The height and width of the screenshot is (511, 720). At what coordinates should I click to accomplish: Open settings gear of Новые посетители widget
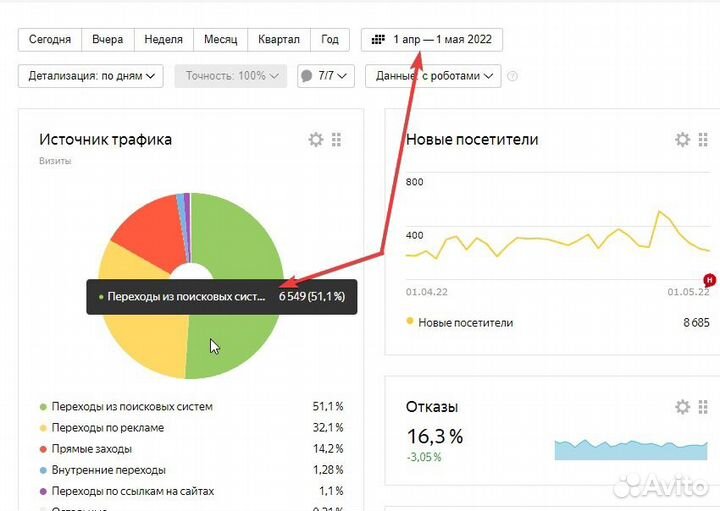[682, 139]
